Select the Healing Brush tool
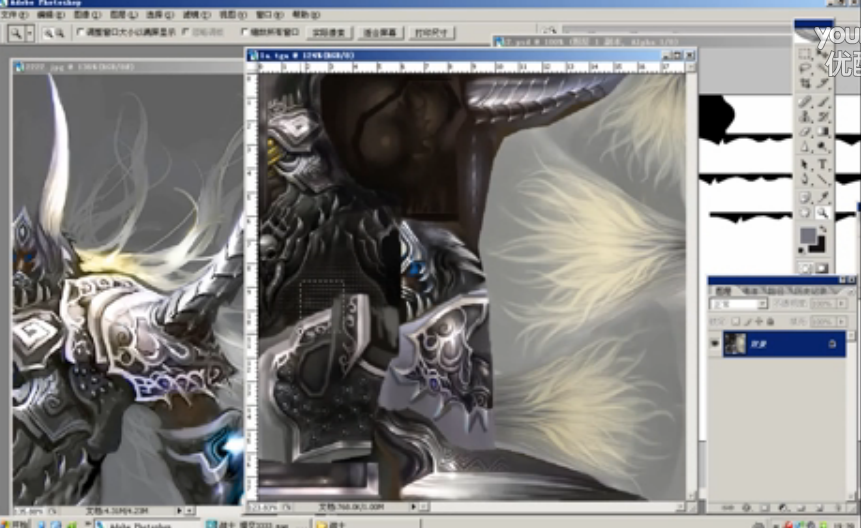Image resolution: width=861 pixels, height=528 pixels. (x=805, y=102)
